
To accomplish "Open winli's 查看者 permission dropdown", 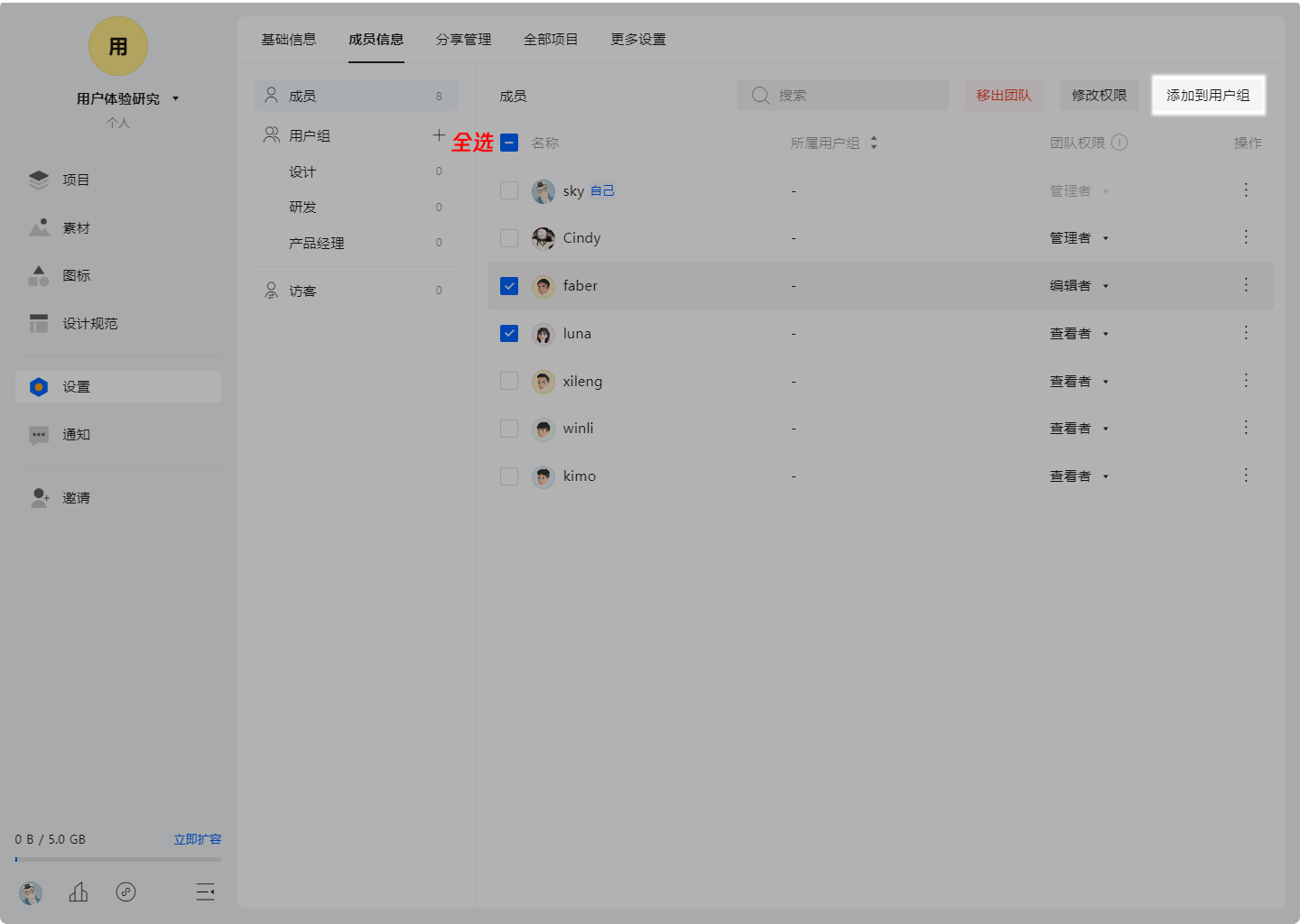I will 1079,429.
